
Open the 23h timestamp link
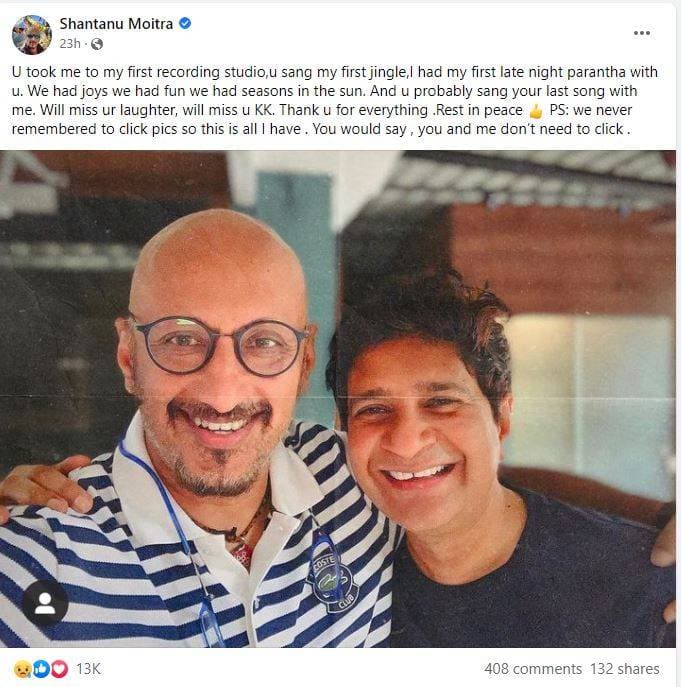pos(69,44)
